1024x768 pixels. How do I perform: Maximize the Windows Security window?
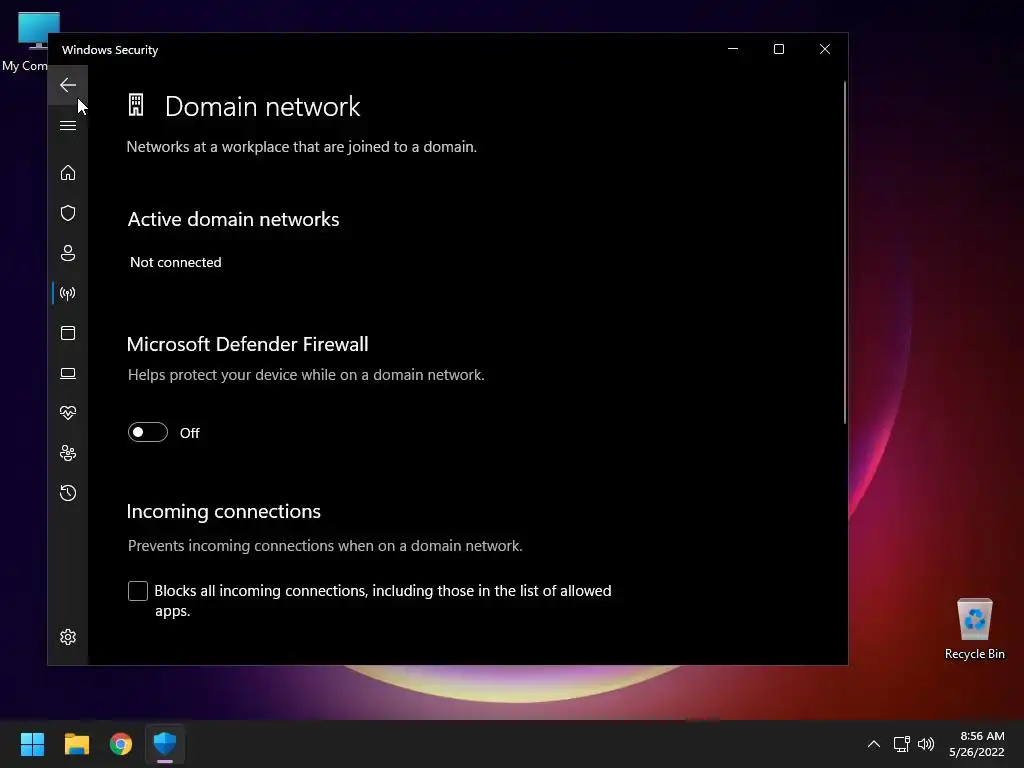tap(778, 49)
